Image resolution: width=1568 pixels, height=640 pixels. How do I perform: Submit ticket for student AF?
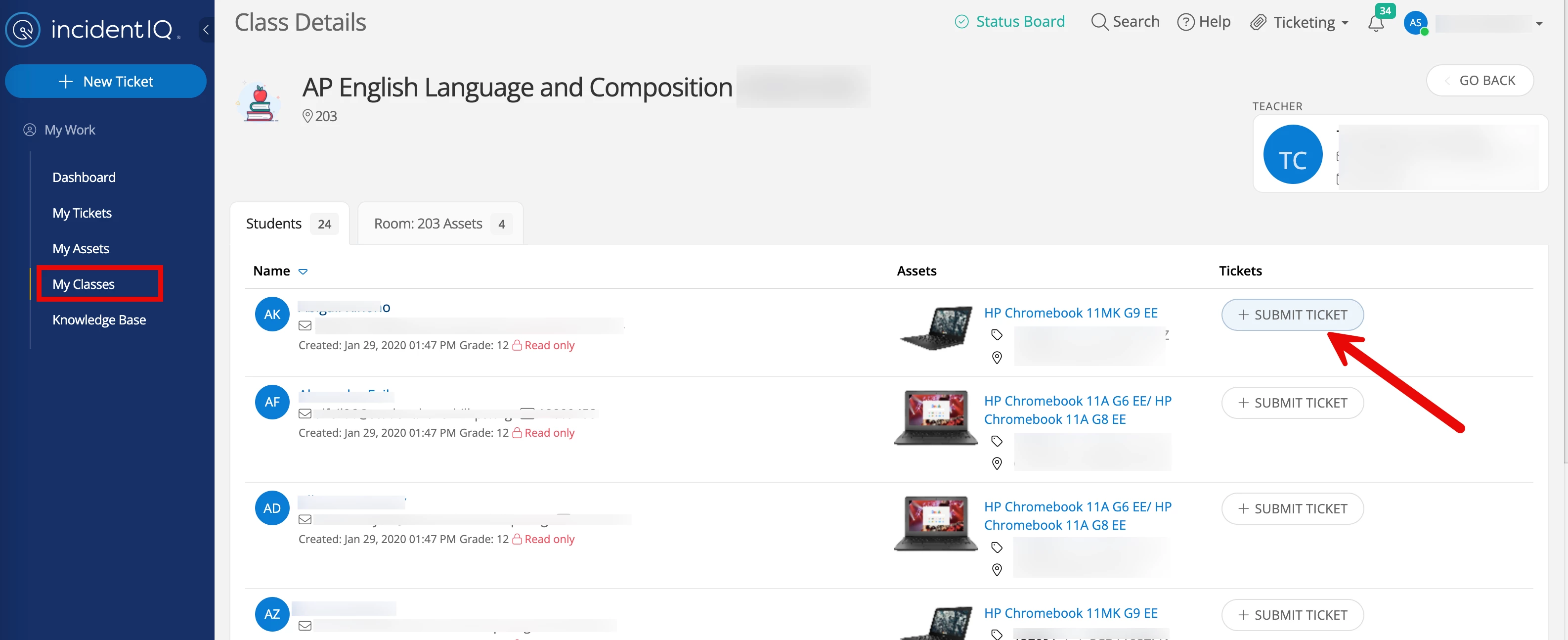coord(1292,403)
